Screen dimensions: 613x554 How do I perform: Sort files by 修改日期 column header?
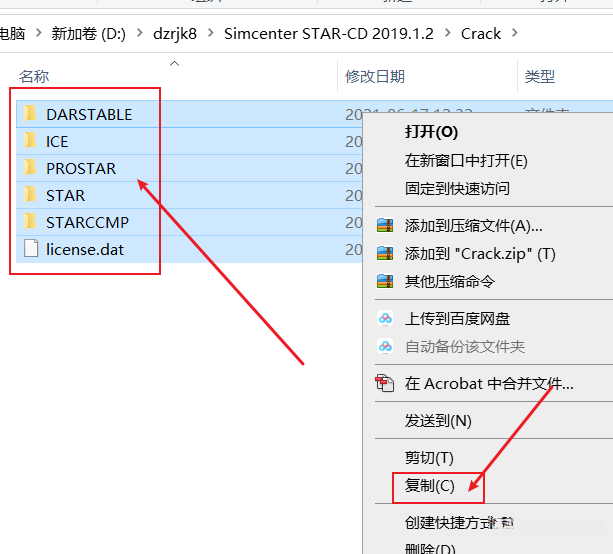pos(375,76)
